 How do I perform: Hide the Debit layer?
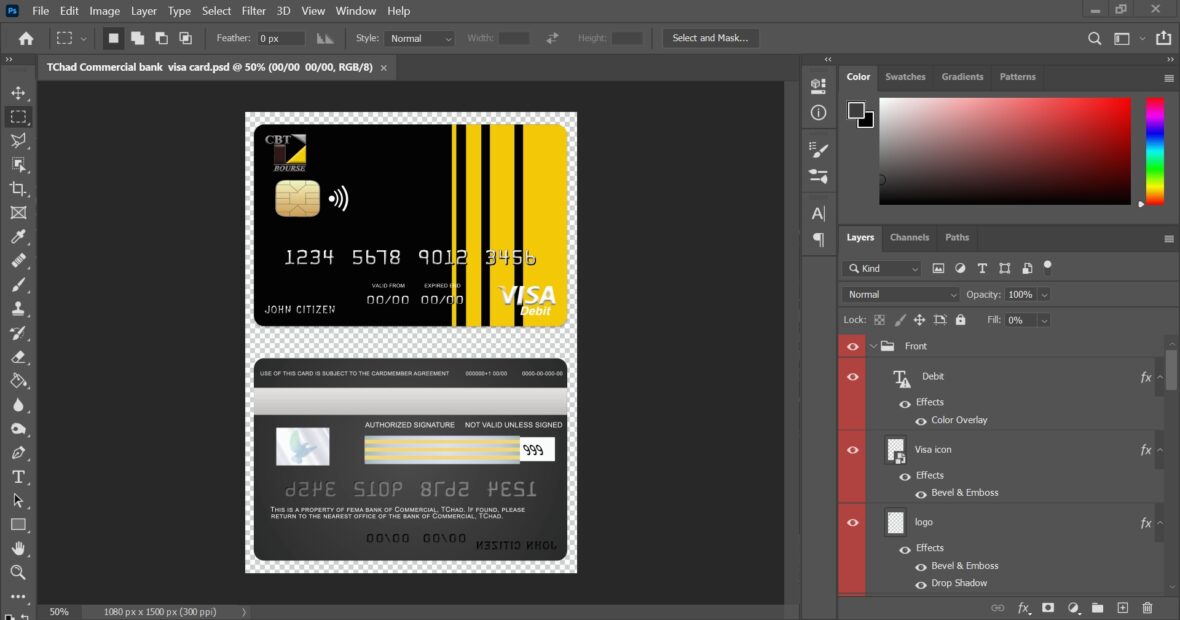pyautogui.click(x=852, y=376)
